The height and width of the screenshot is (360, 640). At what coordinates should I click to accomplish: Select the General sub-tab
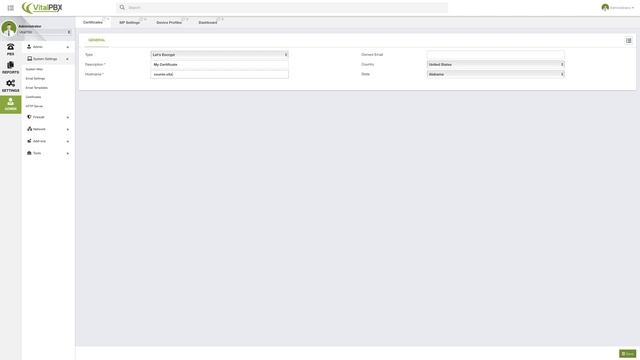click(x=96, y=40)
